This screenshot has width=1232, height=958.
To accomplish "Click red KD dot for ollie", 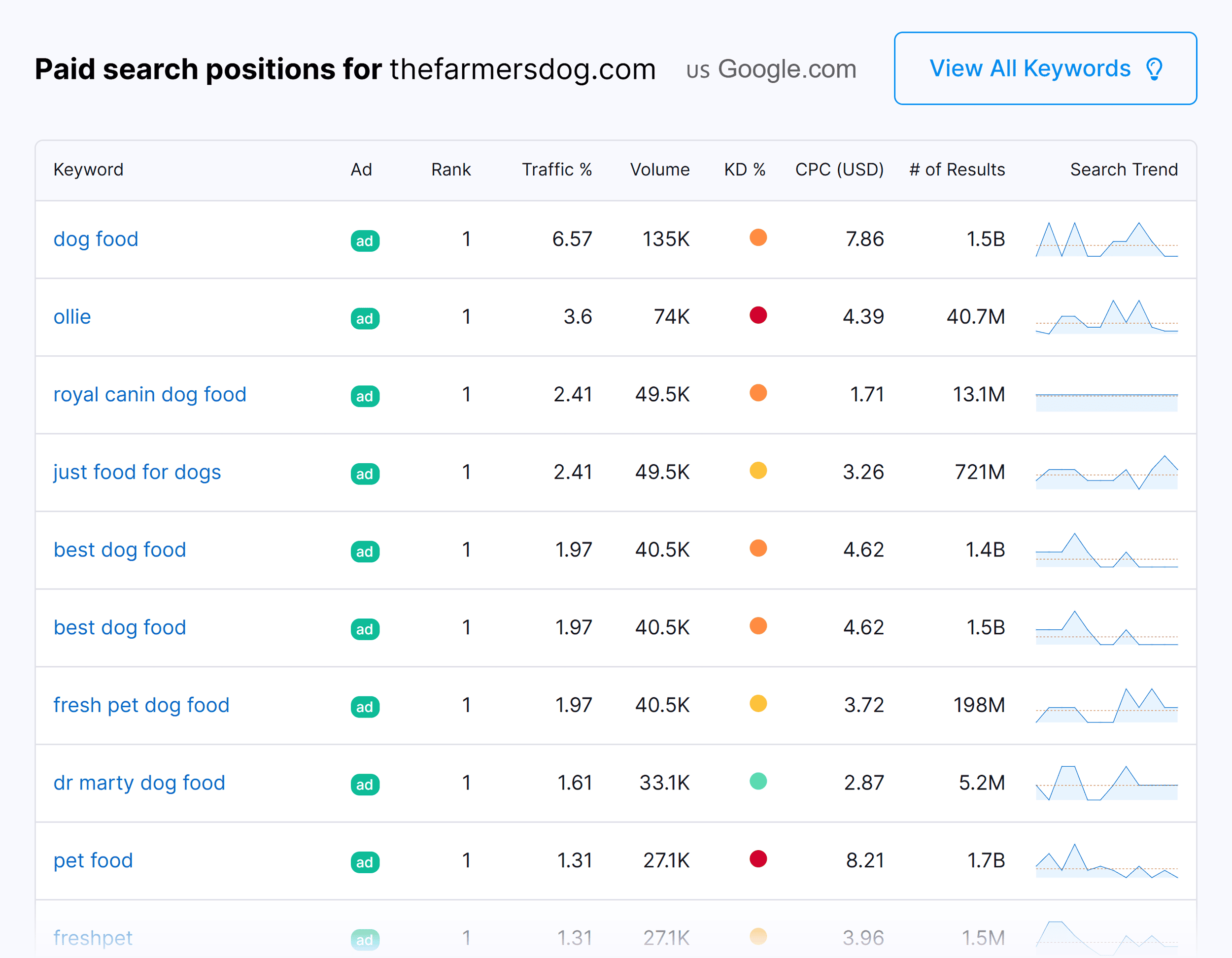I will click(758, 315).
